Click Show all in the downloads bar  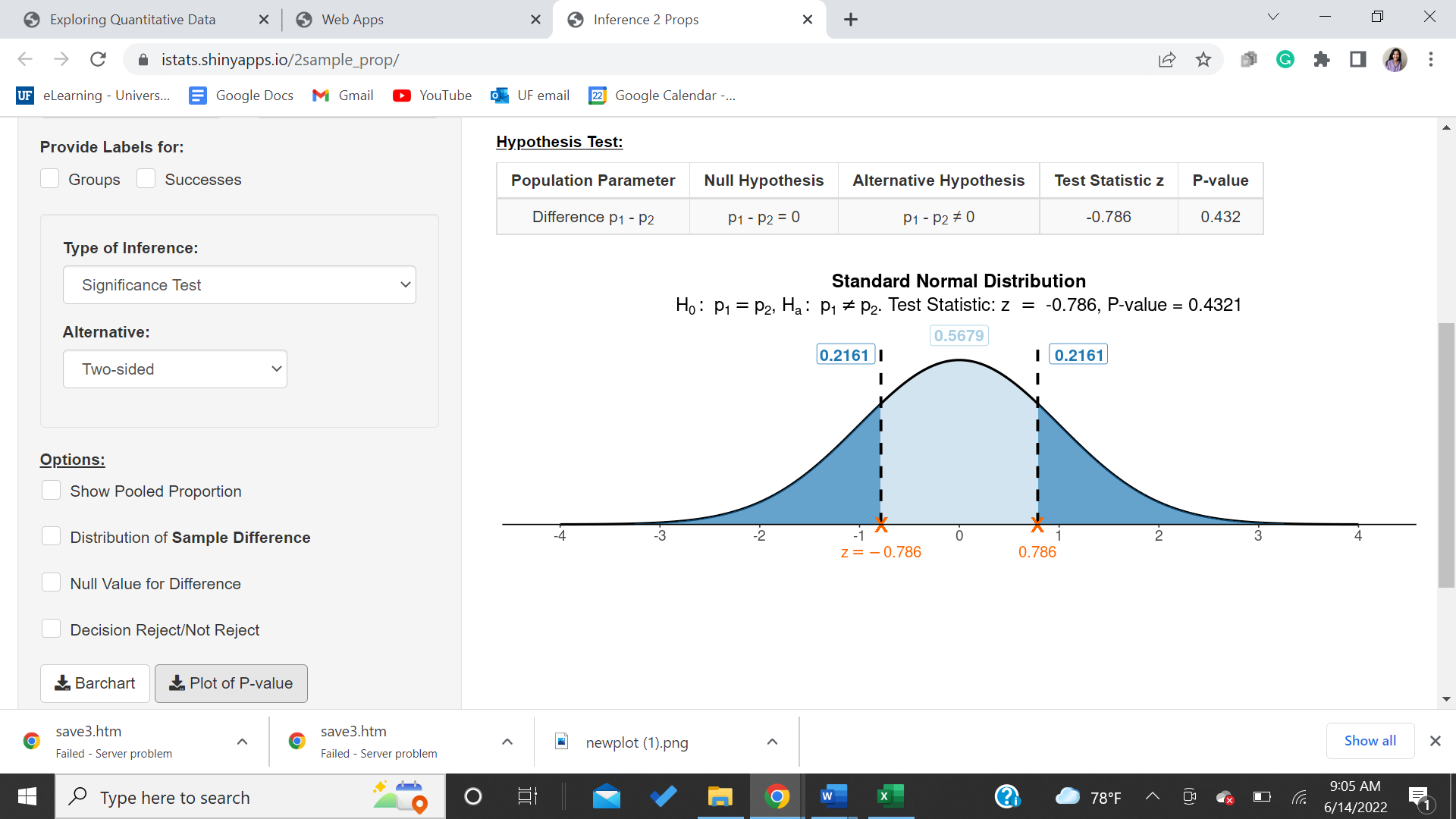pyautogui.click(x=1370, y=741)
